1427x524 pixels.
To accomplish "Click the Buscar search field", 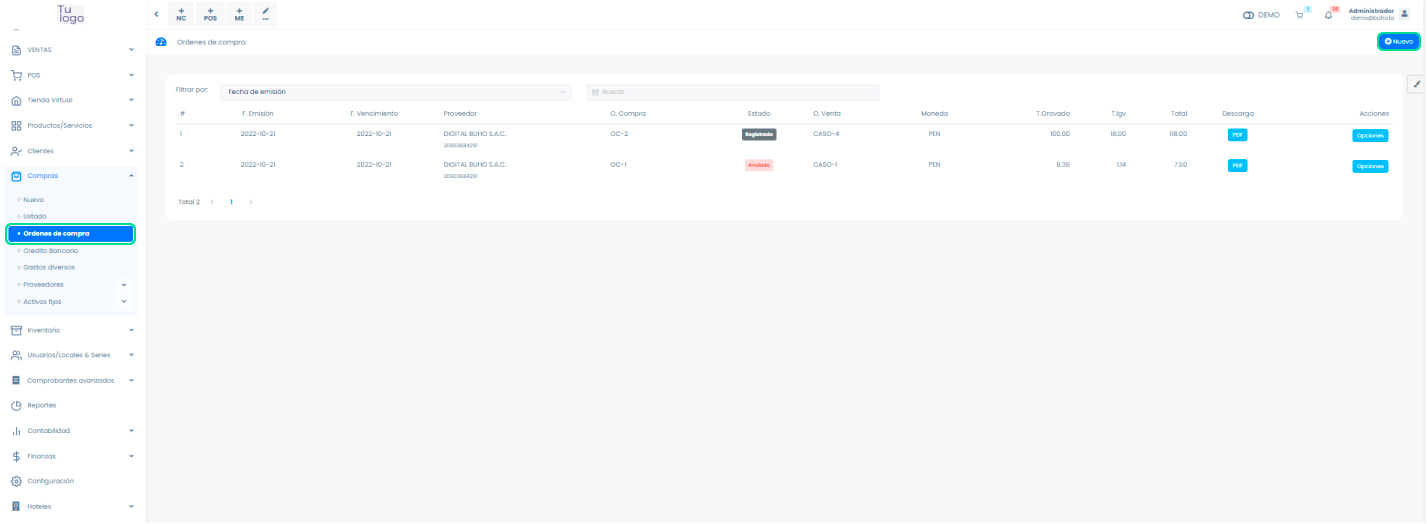I will pos(732,92).
